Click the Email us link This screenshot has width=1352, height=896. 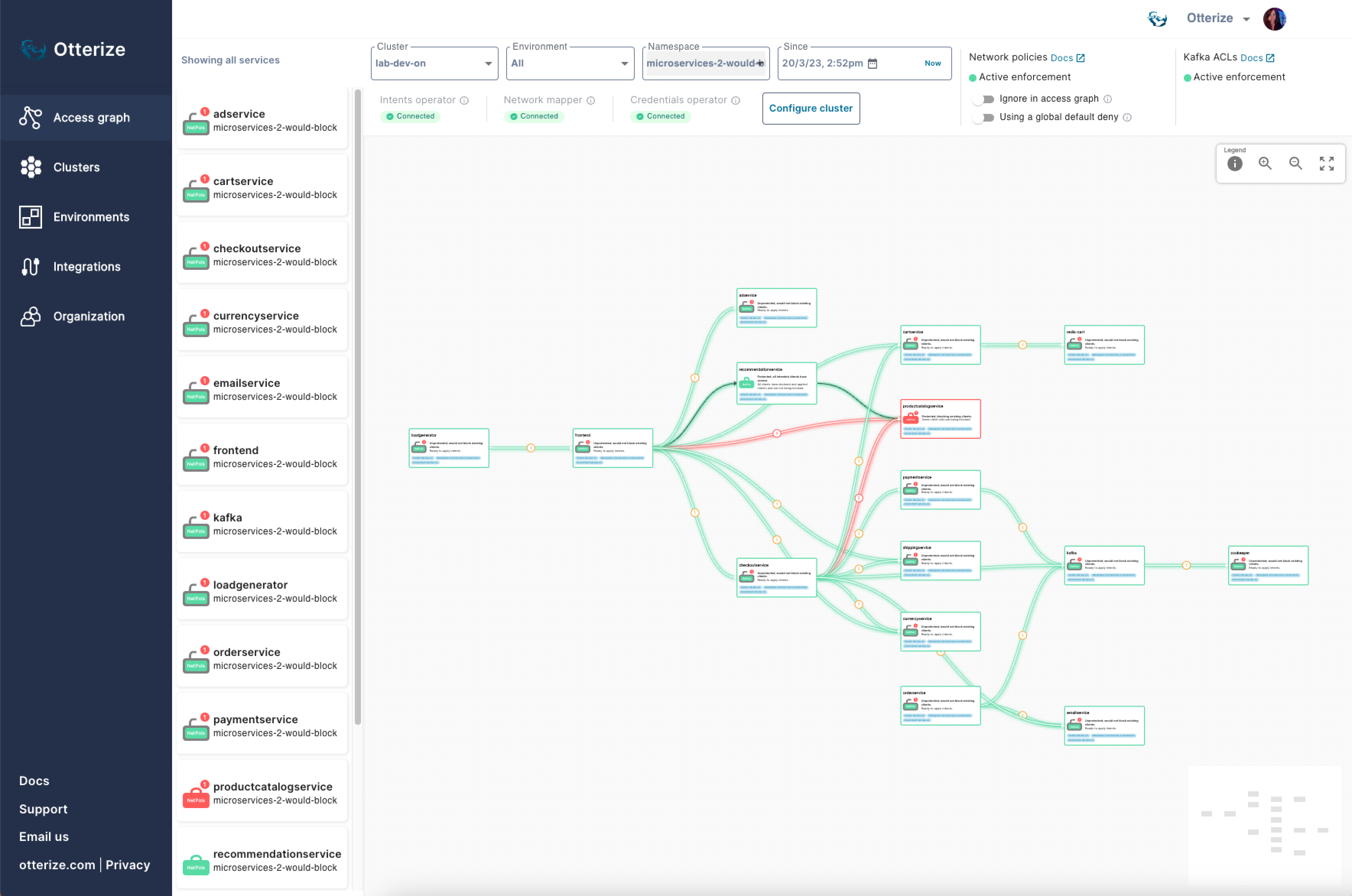point(44,837)
